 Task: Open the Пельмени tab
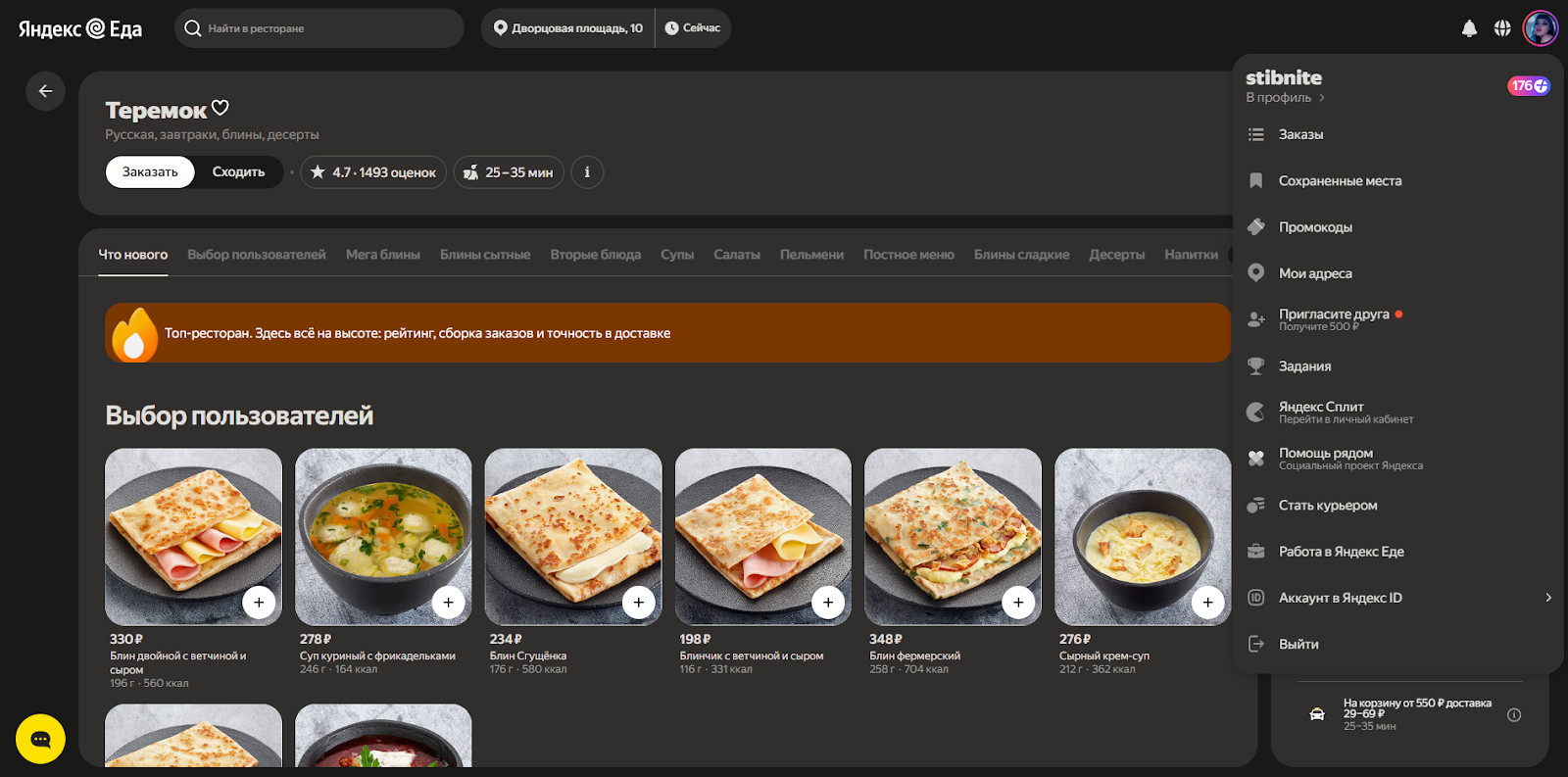pyautogui.click(x=811, y=255)
